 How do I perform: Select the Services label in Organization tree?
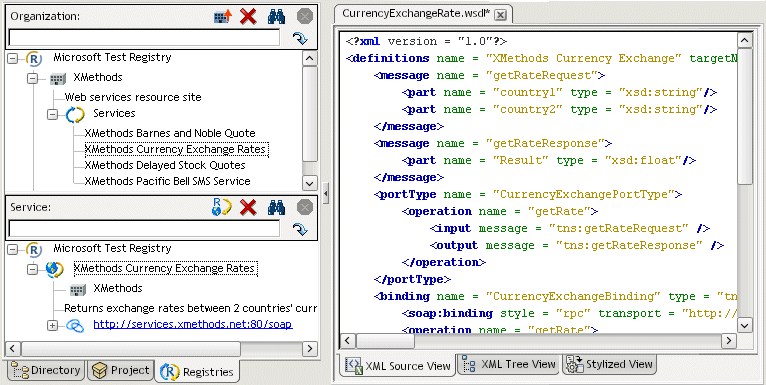click(x=114, y=113)
